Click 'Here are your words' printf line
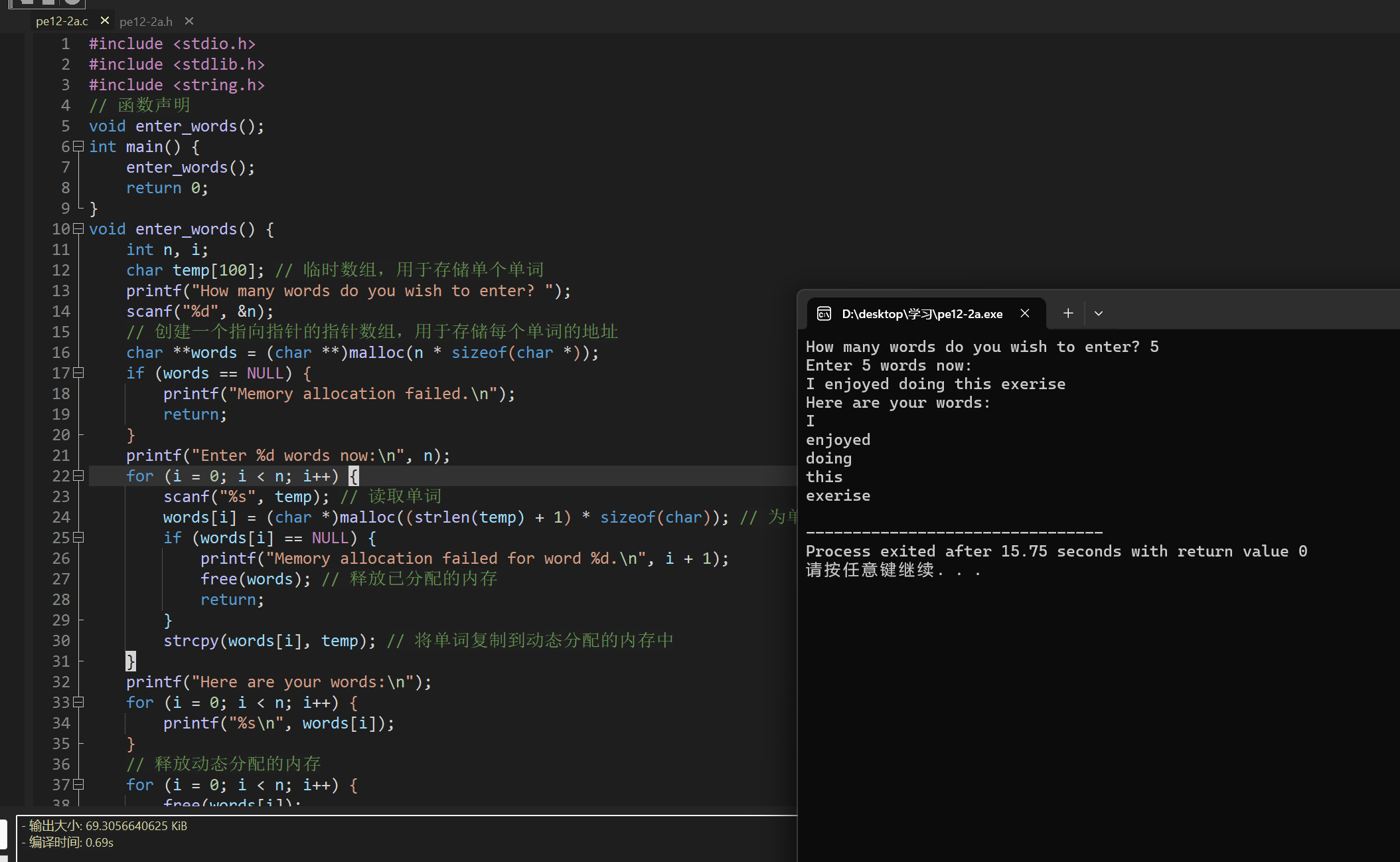This screenshot has height=862, width=1400. (x=279, y=682)
